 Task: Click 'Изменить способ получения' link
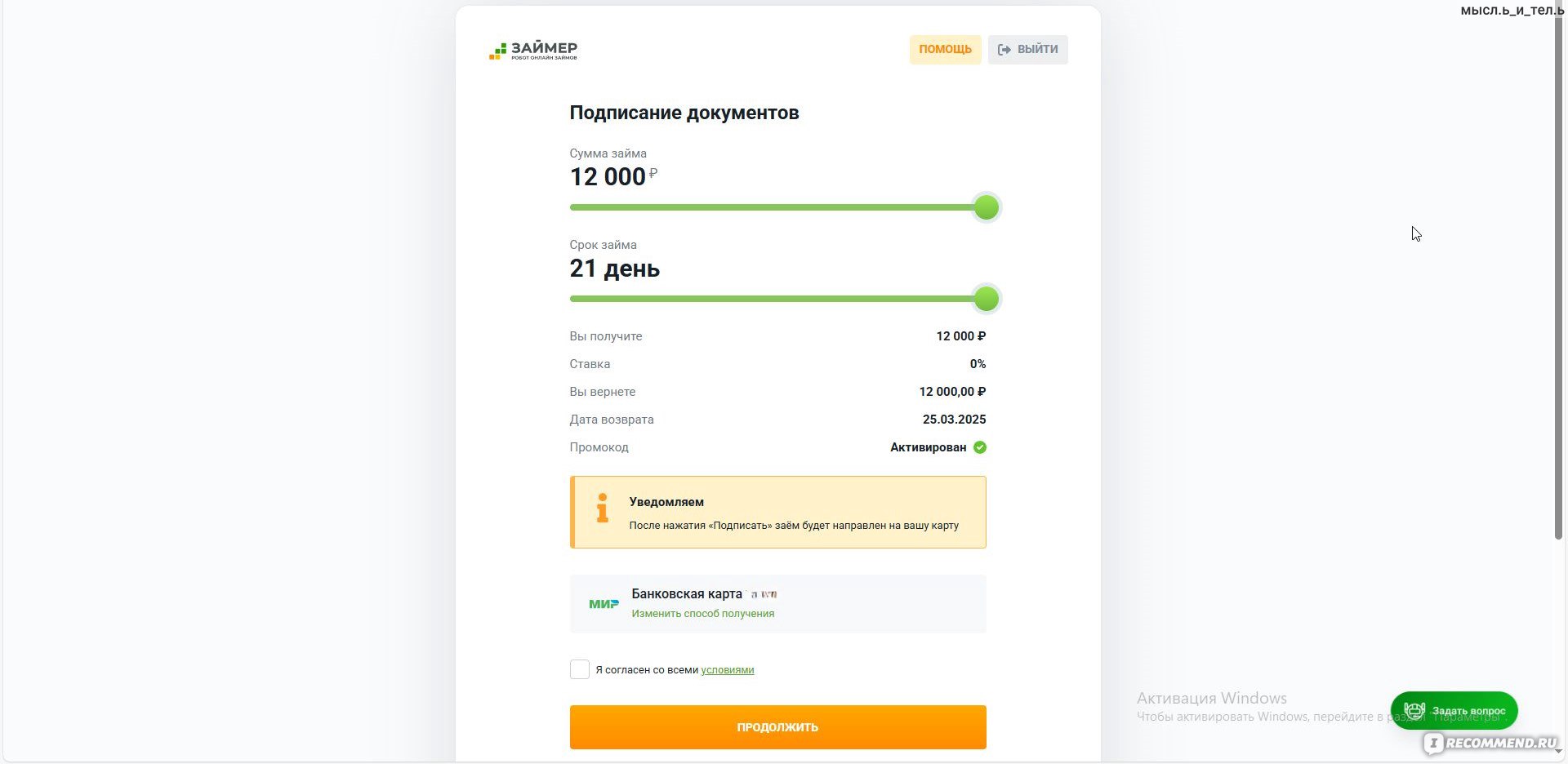[702, 614]
